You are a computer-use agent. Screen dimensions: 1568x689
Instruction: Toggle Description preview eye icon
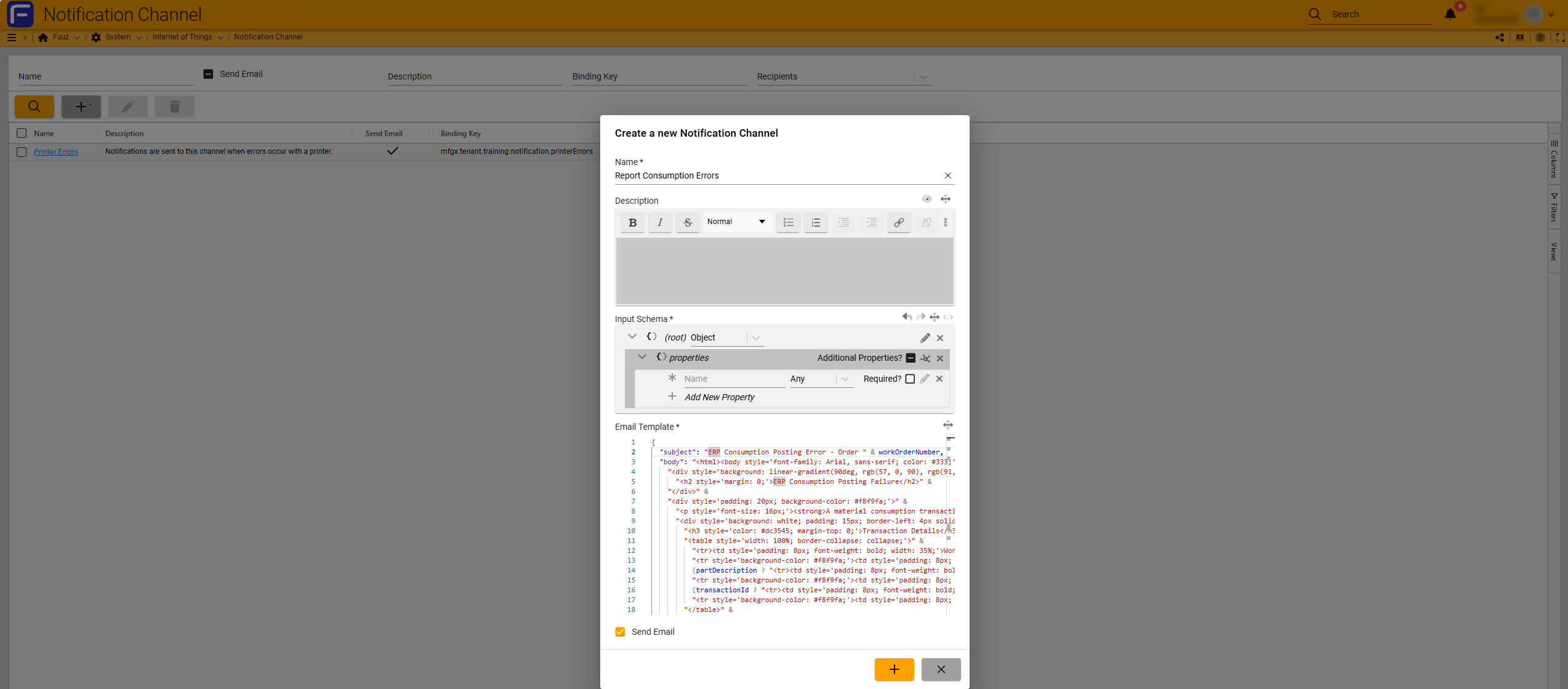[x=927, y=199]
